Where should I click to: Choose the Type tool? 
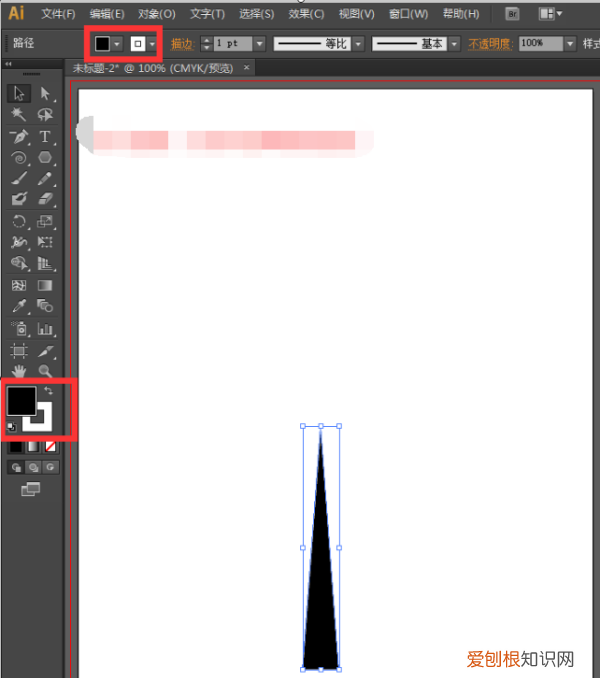tap(45, 137)
